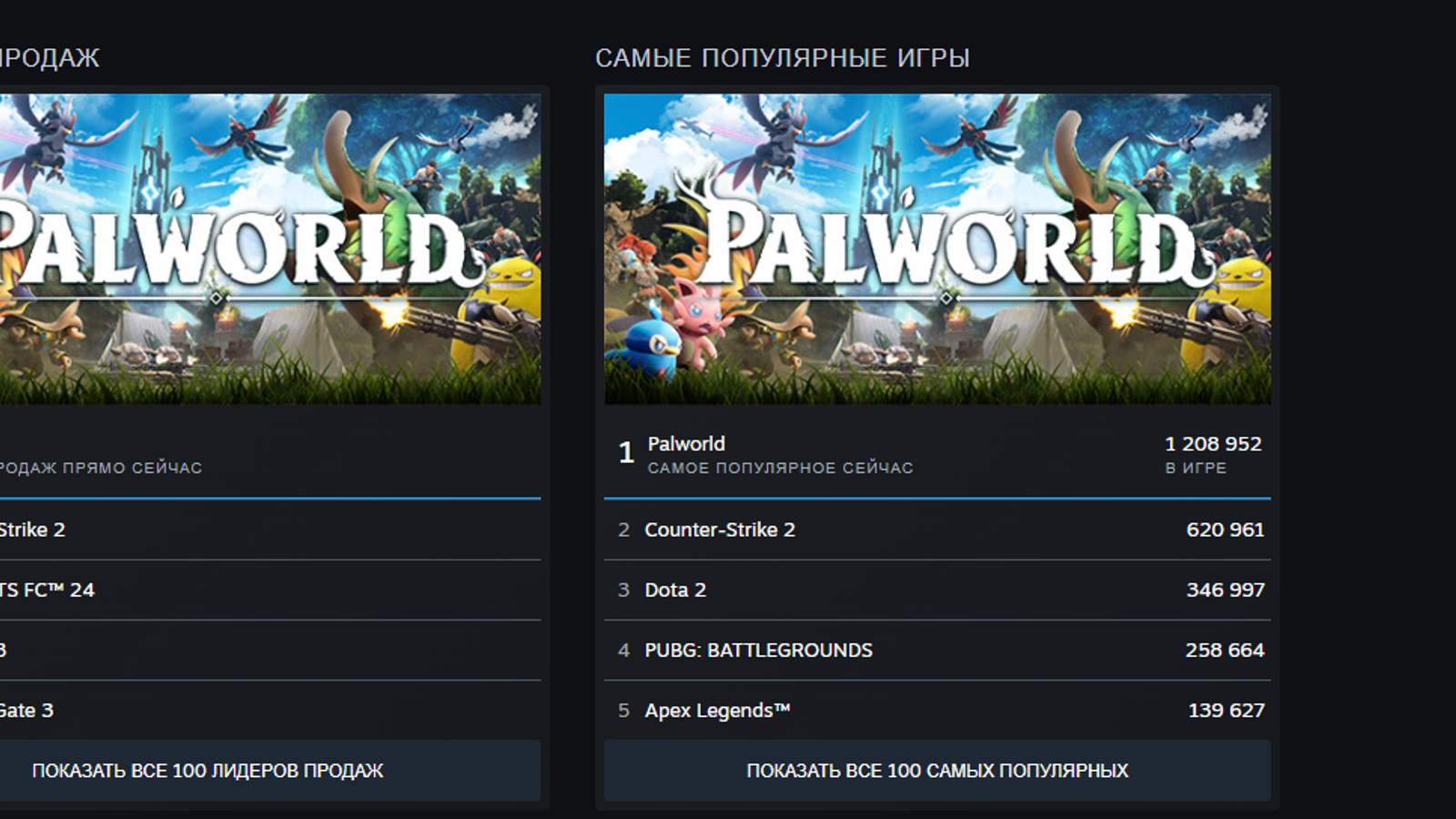Click 'ПОКАЗАТЬ ВСЕ 100 ЛИДЕРОВ ПРОДАЖ' button
This screenshot has width=1456, height=819.
tap(270, 771)
